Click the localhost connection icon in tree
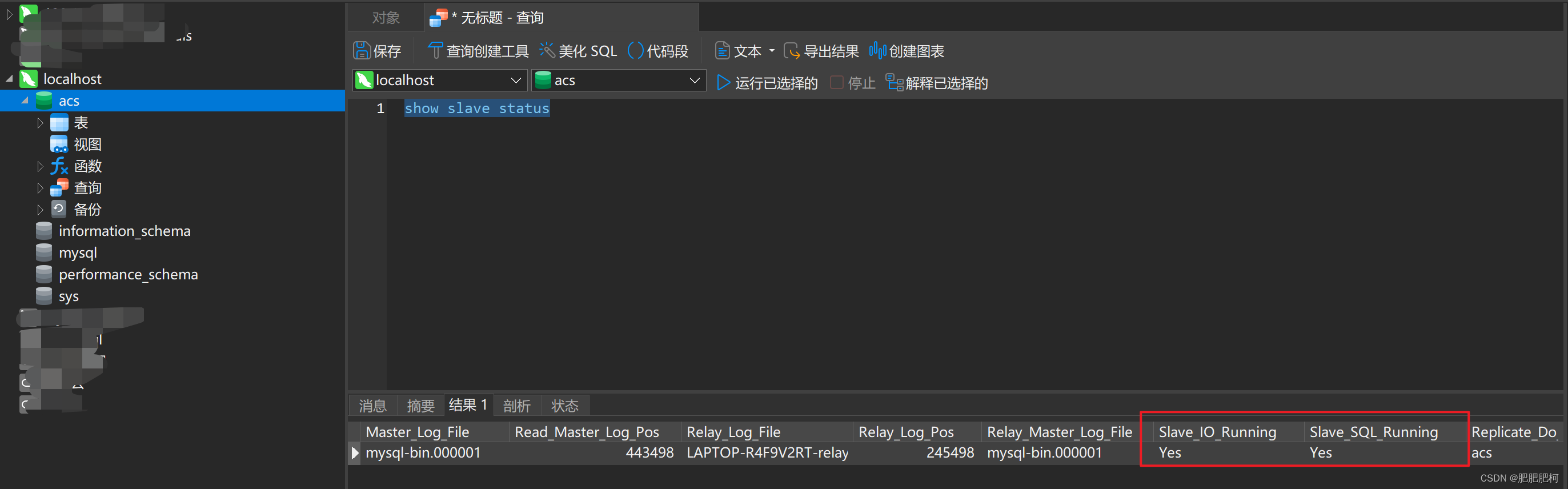 coord(29,79)
